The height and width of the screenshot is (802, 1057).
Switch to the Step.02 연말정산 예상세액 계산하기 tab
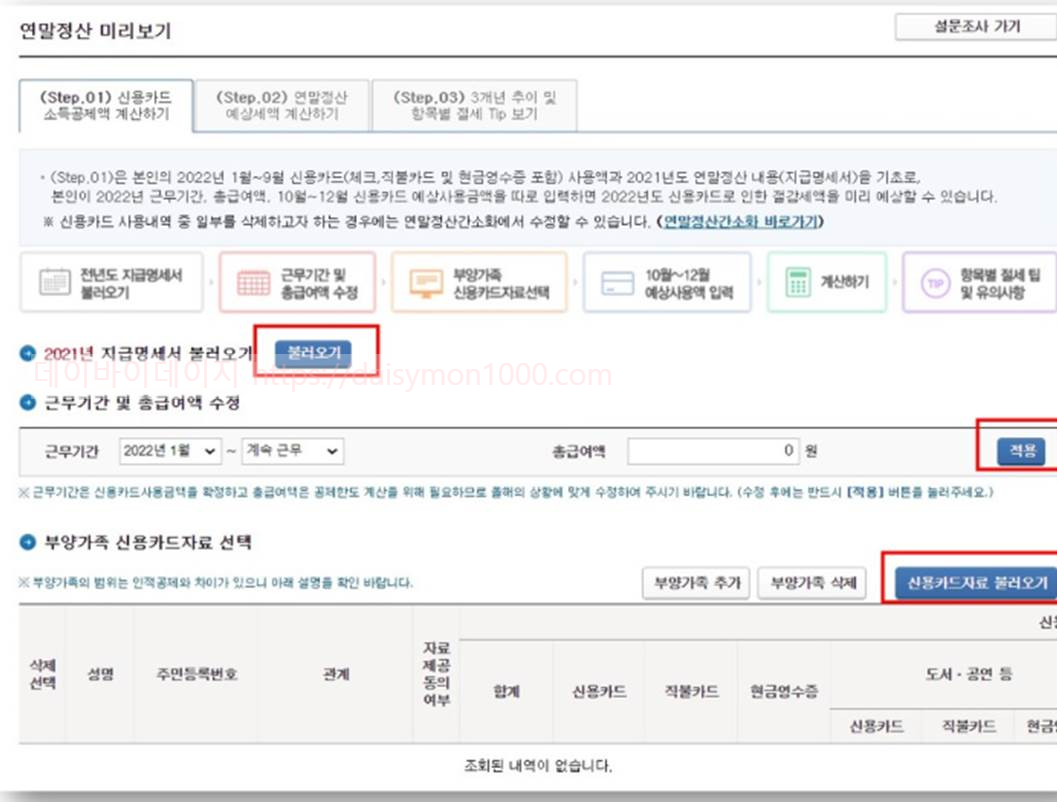pyautogui.click(x=285, y=102)
